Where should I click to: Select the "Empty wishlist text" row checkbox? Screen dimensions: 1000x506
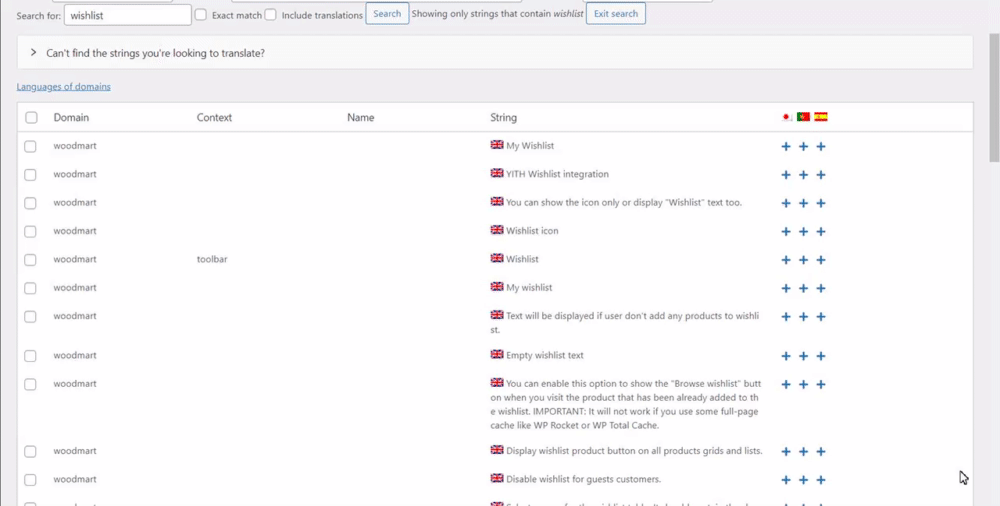click(30, 355)
